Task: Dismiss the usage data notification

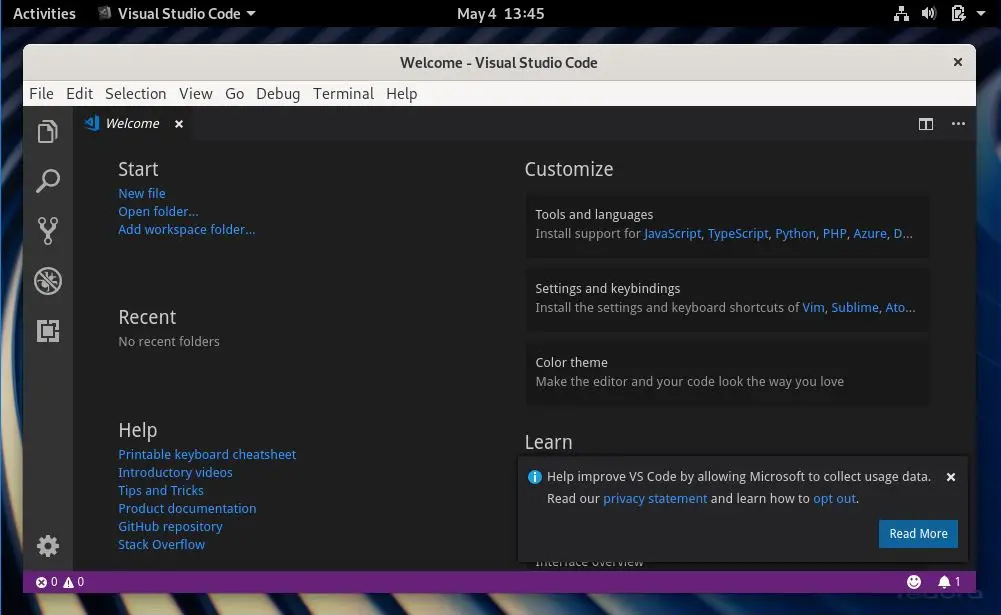Action: tap(951, 477)
